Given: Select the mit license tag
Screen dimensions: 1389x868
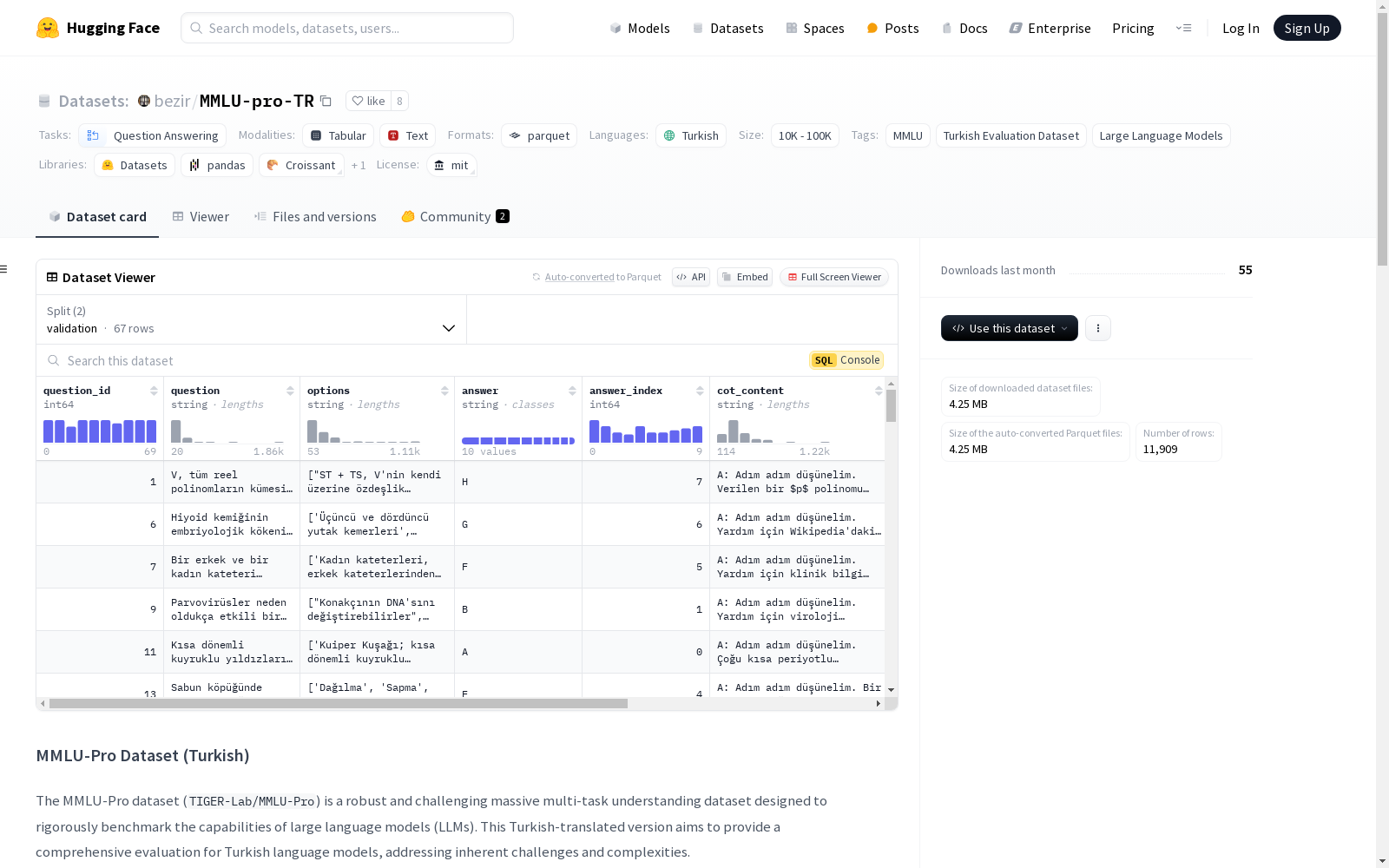Looking at the screenshot, I should click(452, 165).
